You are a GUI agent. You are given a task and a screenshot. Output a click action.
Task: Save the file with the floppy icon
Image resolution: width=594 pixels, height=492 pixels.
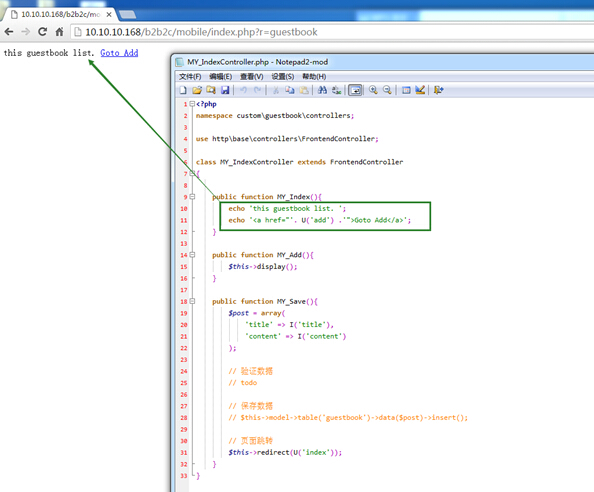click(x=225, y=90)
